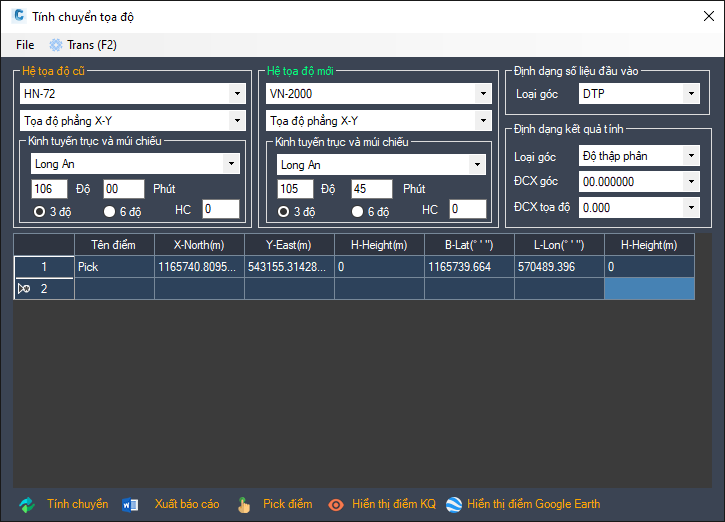This screenshot has height=522, width=725.
Task: Click the gear icon beside Trans (F2)
Action: (x=56, y=45)
